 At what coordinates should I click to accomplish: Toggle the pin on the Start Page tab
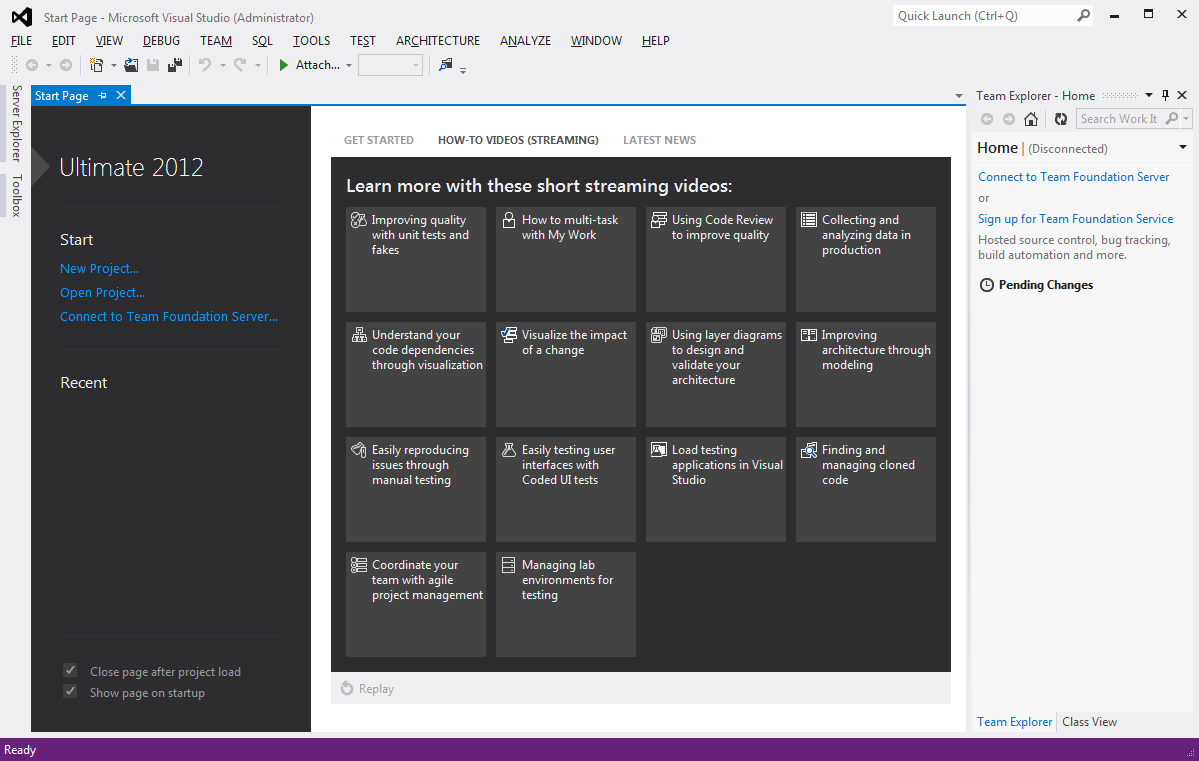point(103,94)
